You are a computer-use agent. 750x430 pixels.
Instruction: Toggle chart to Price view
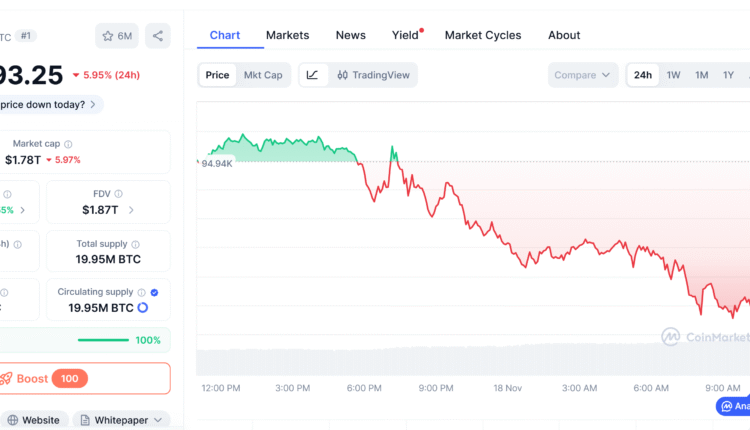click(x=217, y=75)
